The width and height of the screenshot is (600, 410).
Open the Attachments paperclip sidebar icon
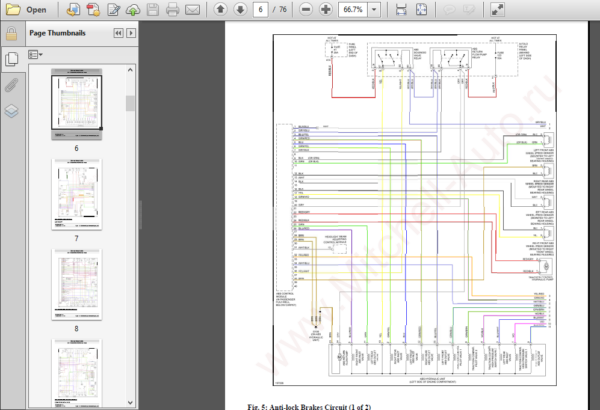coord(11,85)
